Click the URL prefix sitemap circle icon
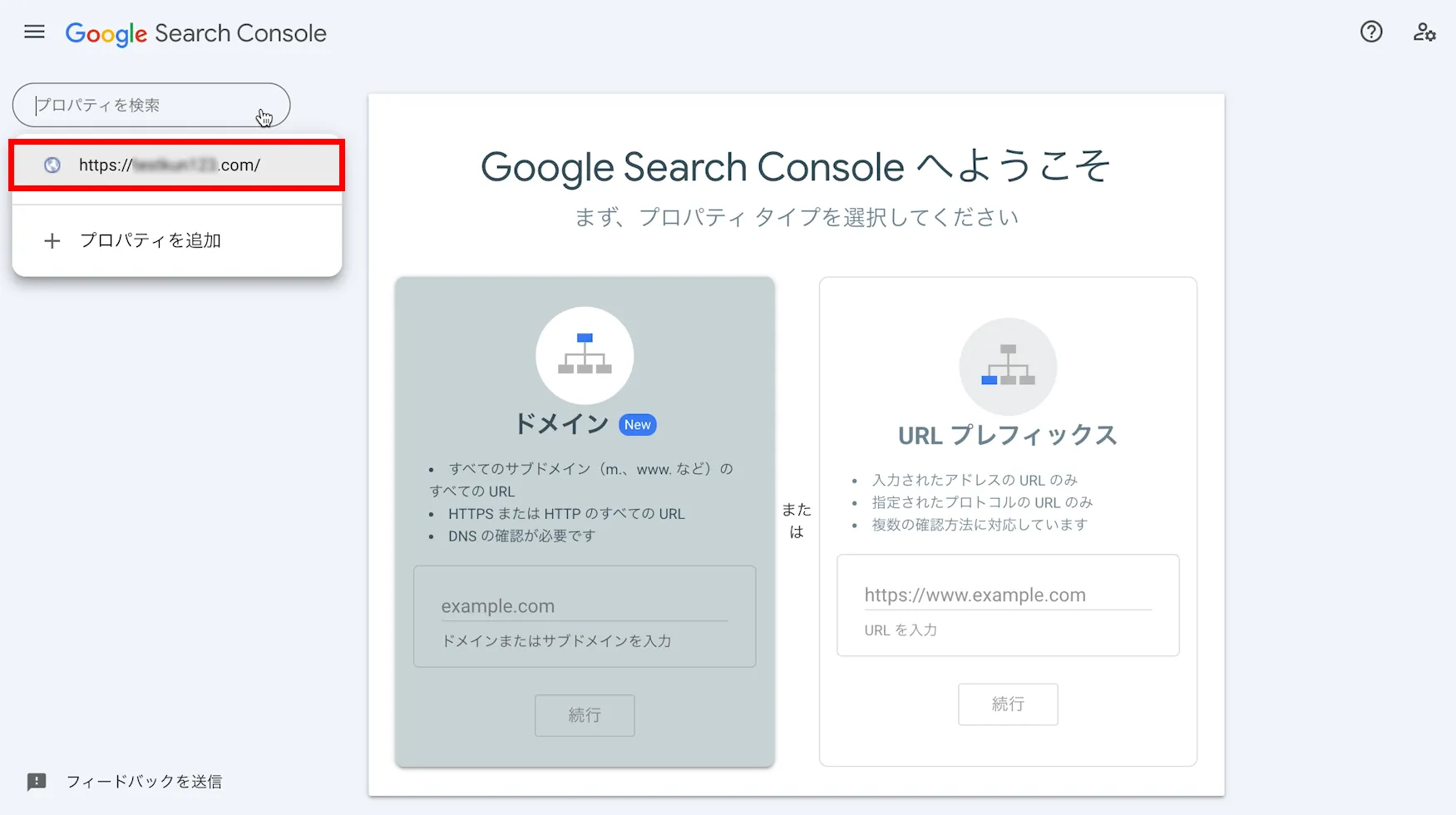 coord(1008,366)
